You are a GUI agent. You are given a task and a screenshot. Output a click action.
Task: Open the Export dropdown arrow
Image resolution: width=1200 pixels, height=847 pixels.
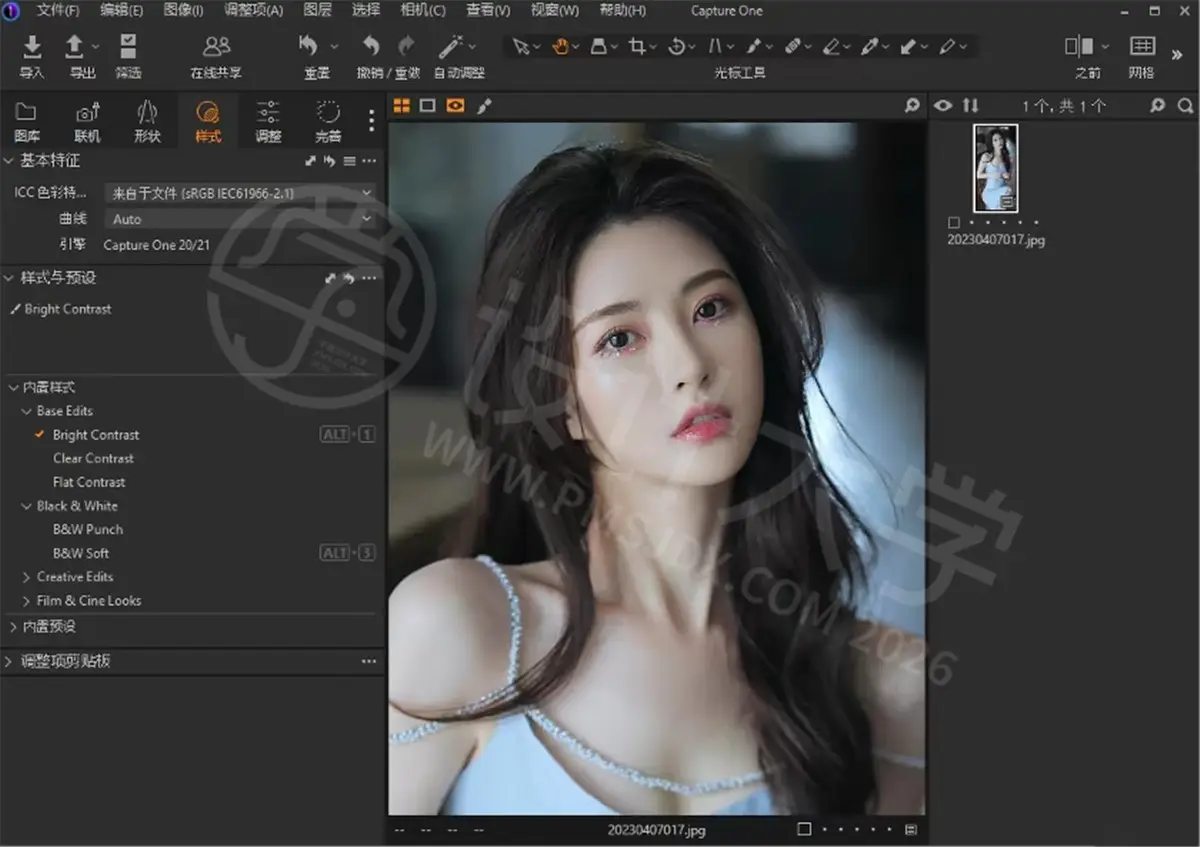tap(96, 46)
